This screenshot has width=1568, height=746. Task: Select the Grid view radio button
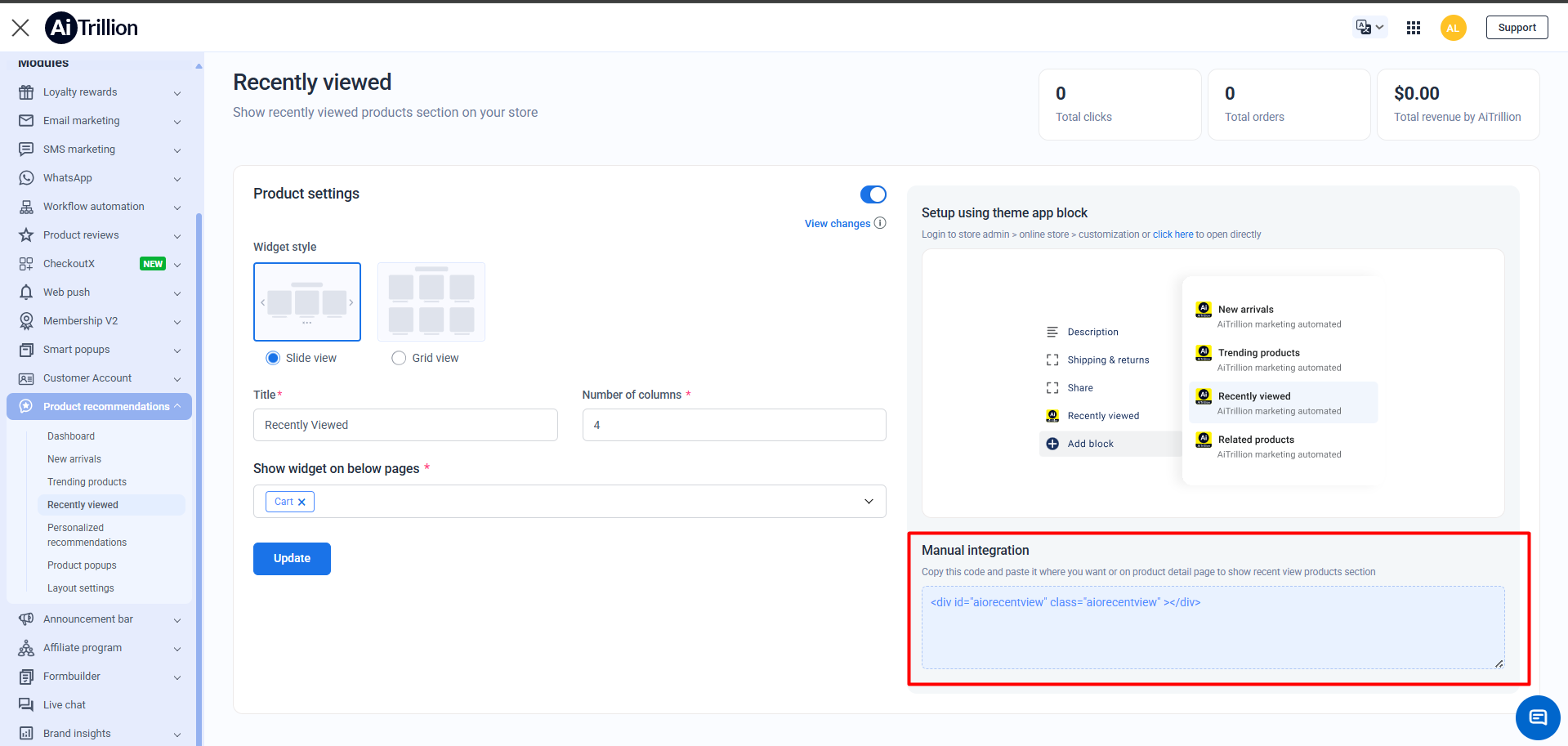399,358
